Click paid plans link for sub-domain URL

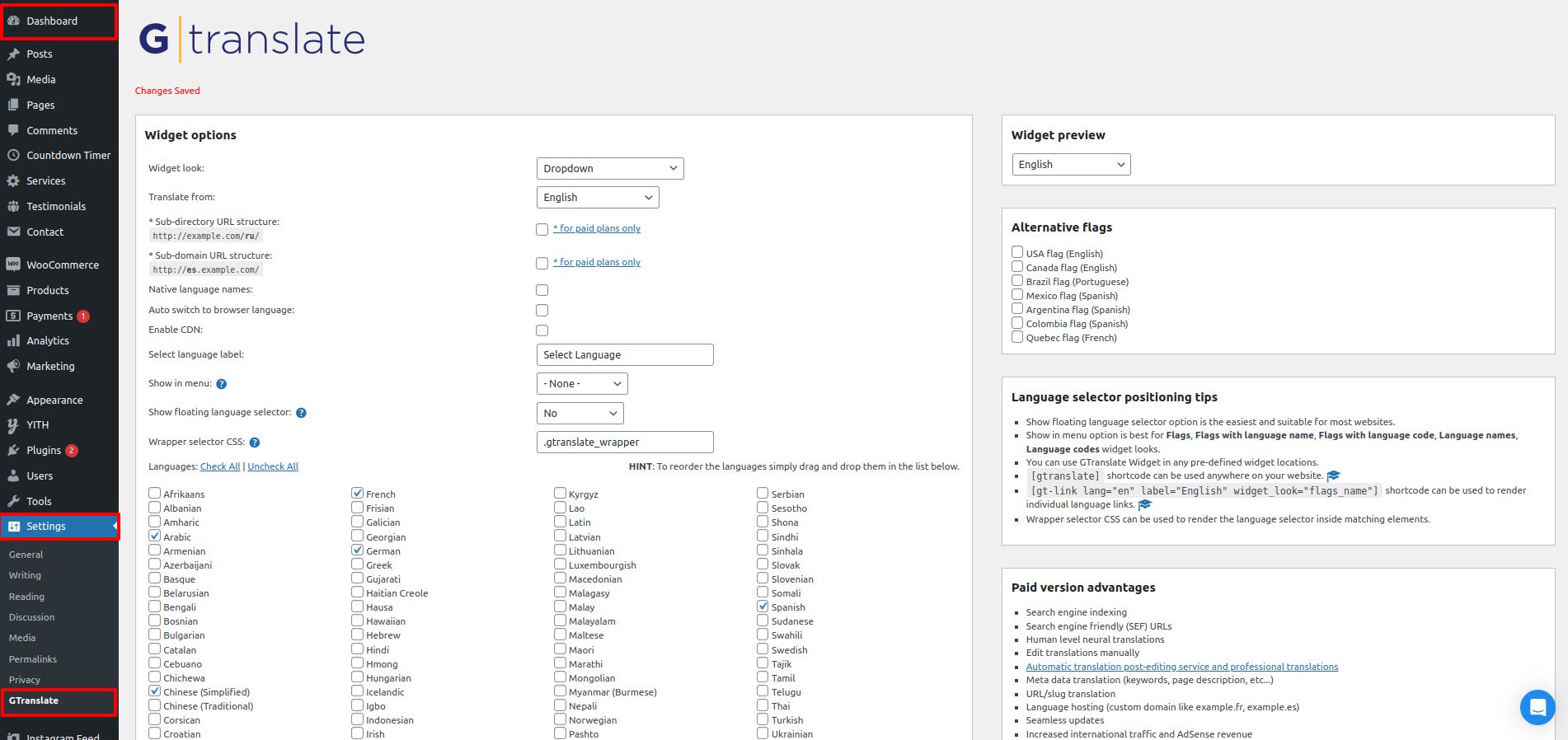[x=597, y=262]
